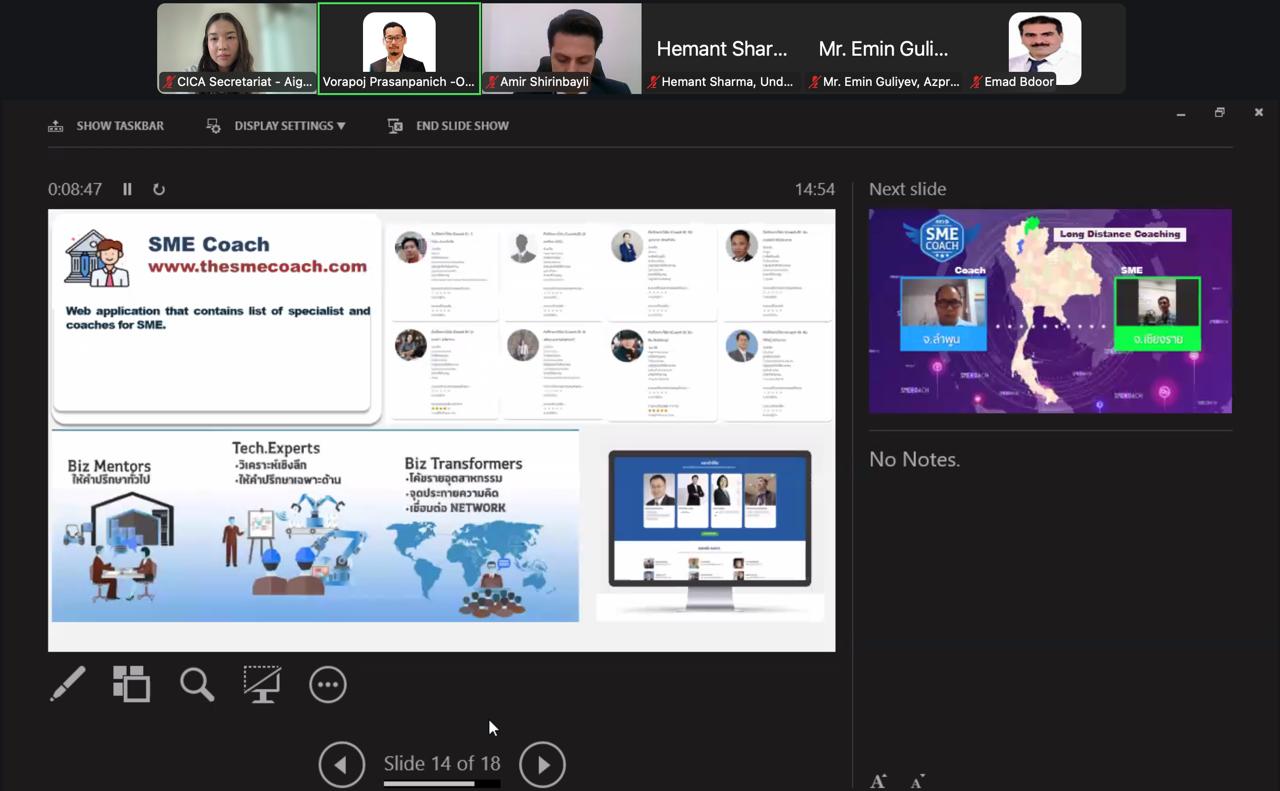Viewport: 1280px width, 791px height.
Task: Click the zoom into slide magnifier
Action: click(197, 684)
